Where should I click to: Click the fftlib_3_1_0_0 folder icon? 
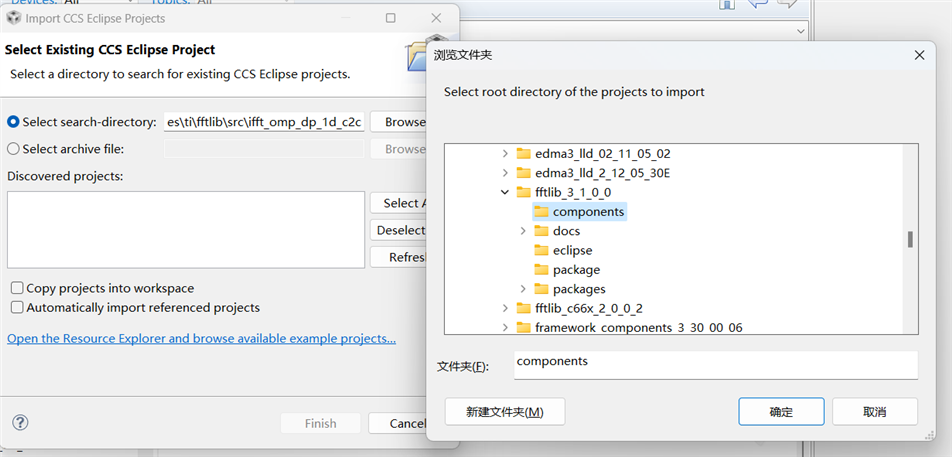coord(523,192)
